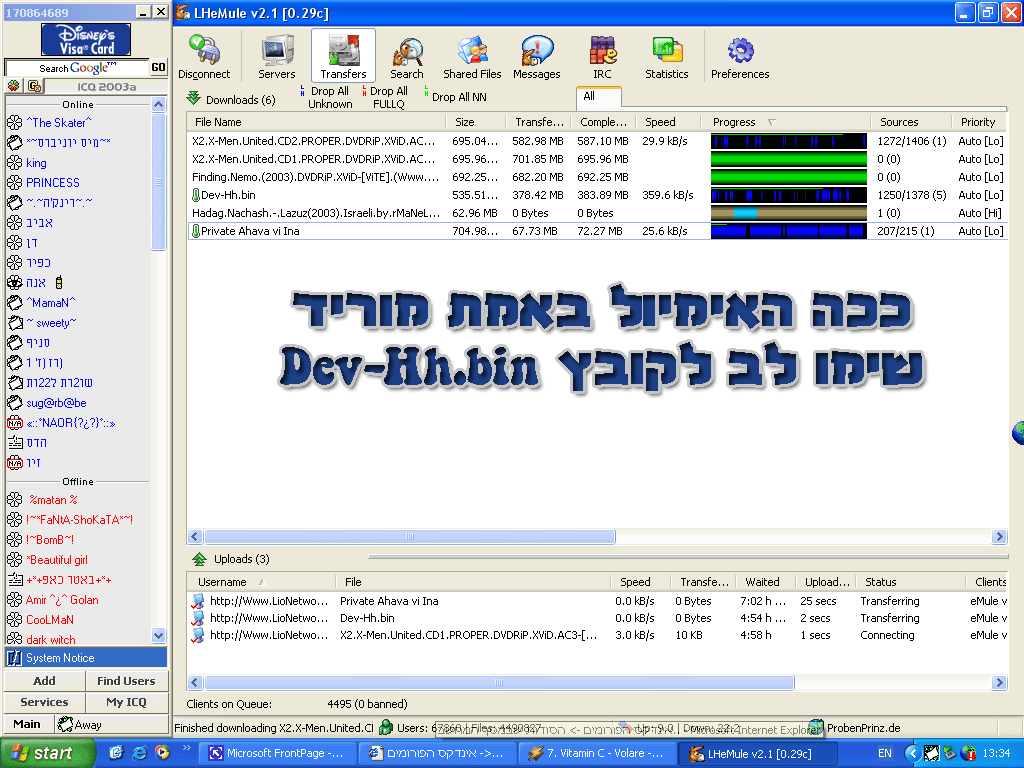Sort downloads by the File Name column
Image resolution: width=1024 pixels, height=768 pixels.
tap(316, 122)
